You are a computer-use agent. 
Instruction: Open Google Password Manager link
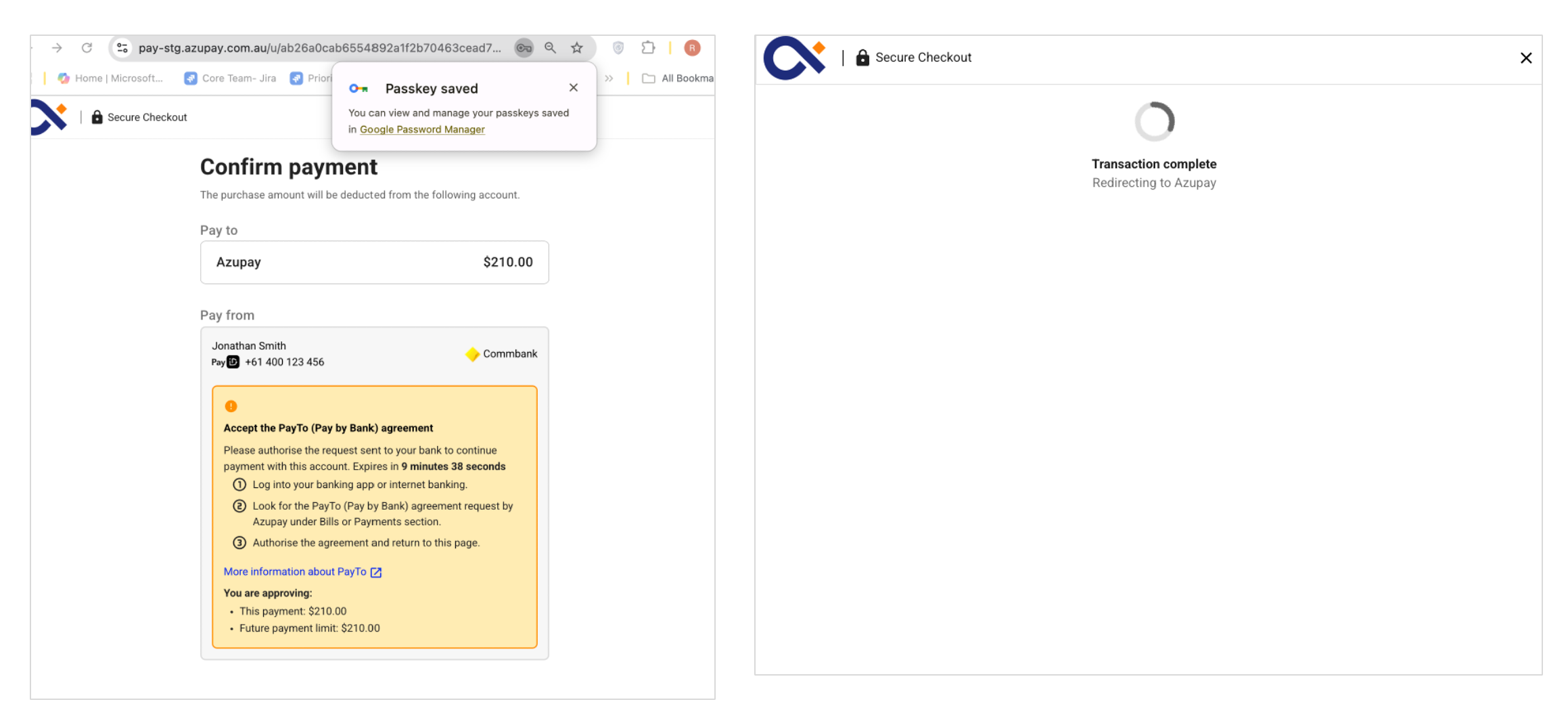pos(422,129)
